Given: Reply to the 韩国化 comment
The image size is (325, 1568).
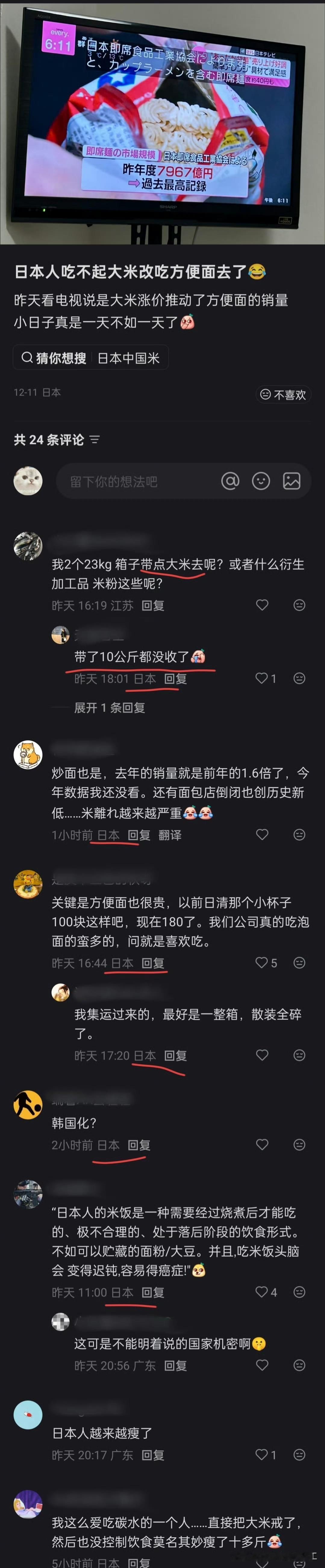Looking at the screenshot, I should (x=139, y=1145).
